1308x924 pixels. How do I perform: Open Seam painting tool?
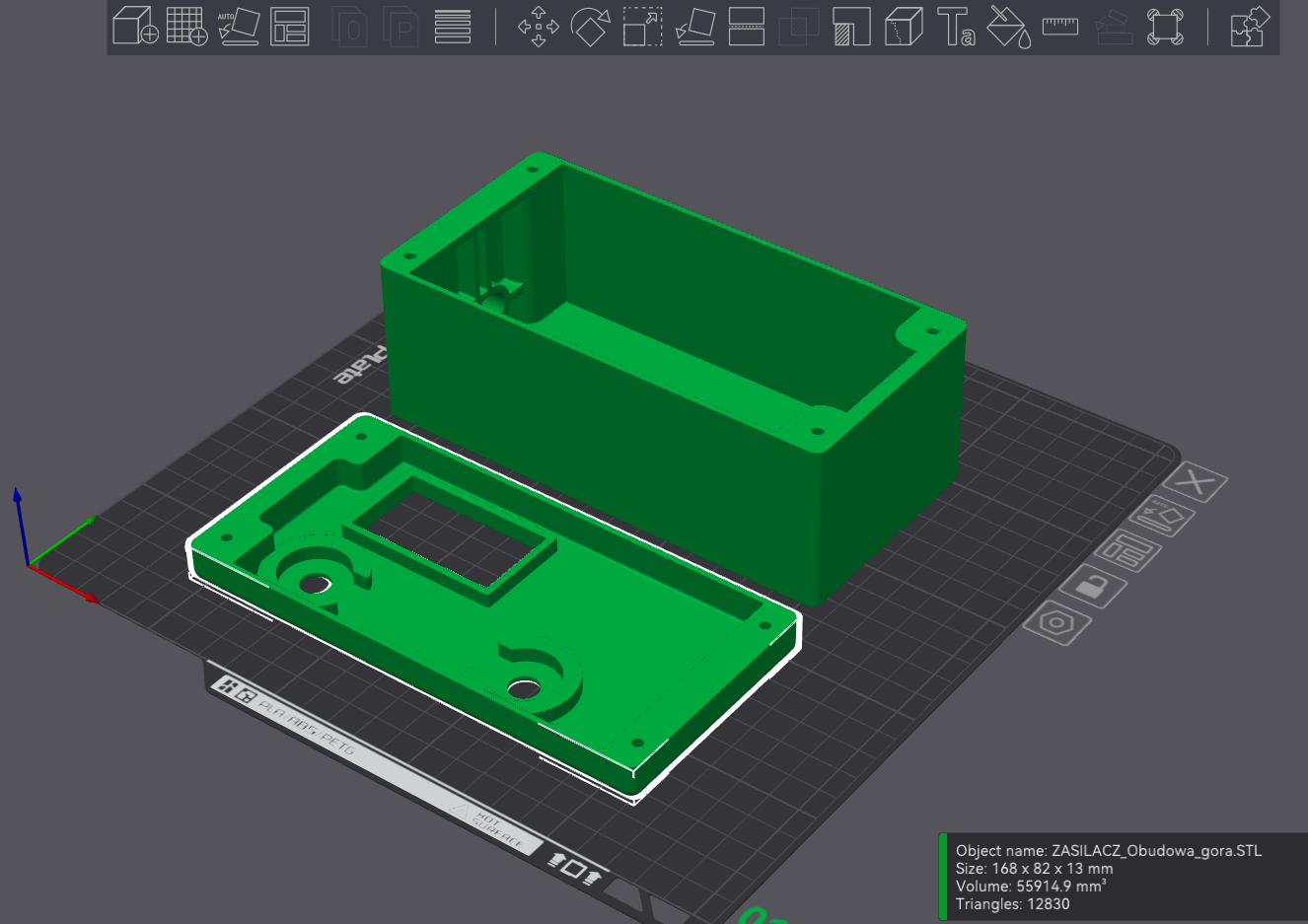click(x=904, y=27)
